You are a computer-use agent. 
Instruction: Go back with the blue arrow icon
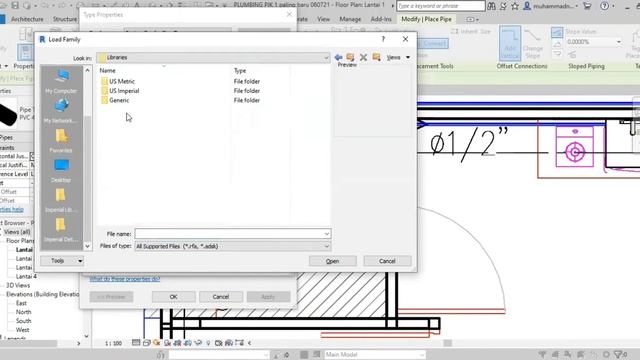(x=338, y=58)
